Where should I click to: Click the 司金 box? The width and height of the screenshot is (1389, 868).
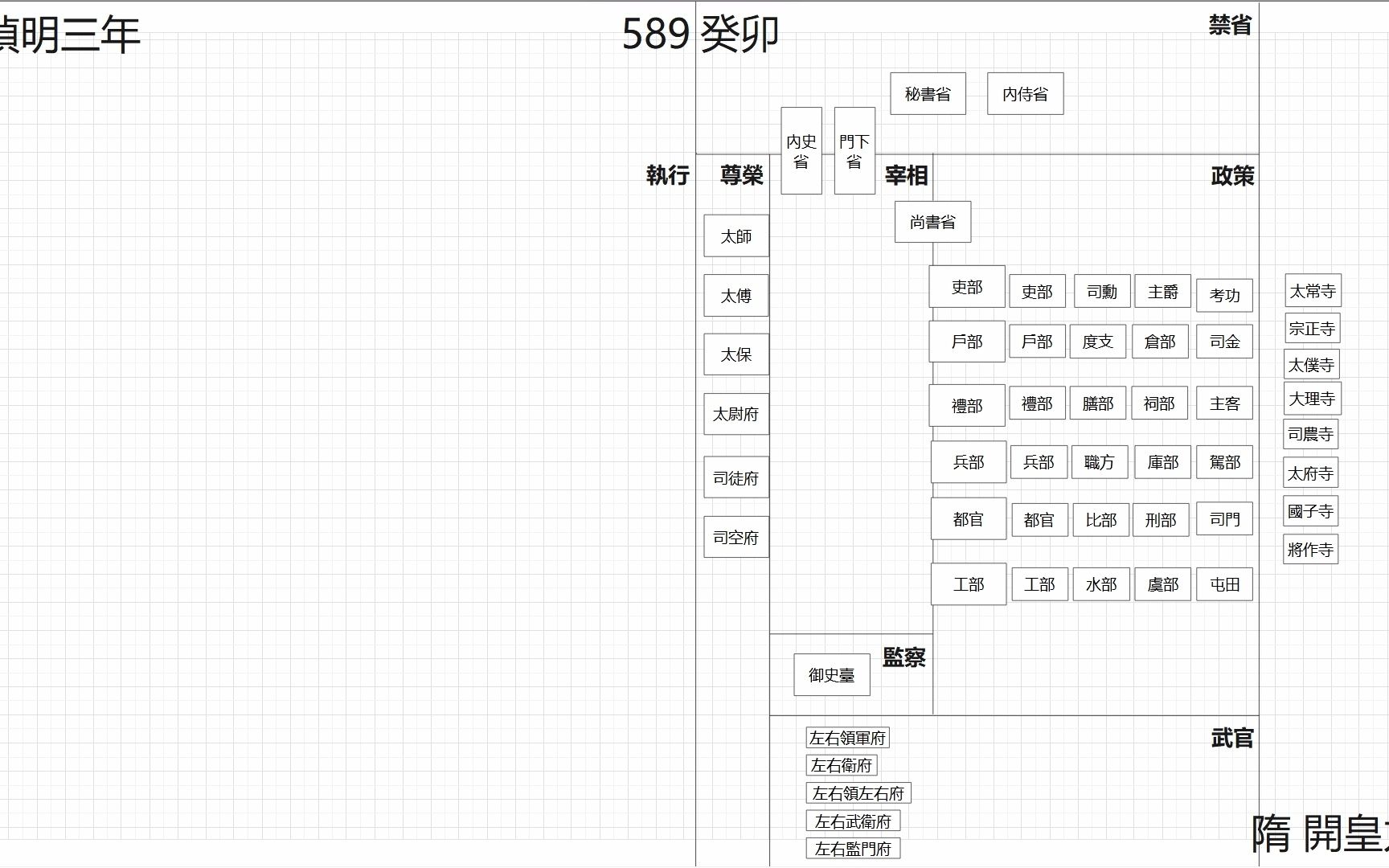click(1225, 342)
